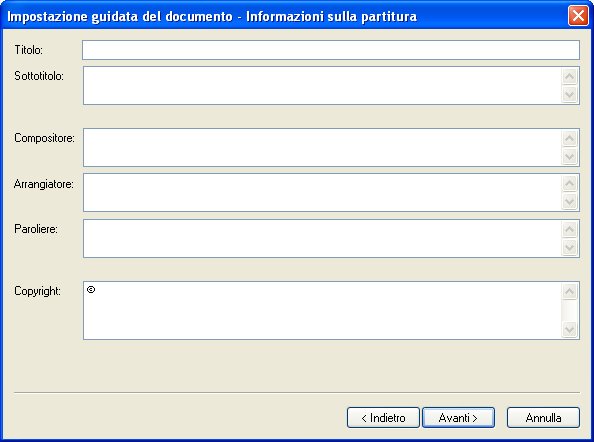Click Sottotitolo scrollbar down arrow

click(x=569, y=94)
